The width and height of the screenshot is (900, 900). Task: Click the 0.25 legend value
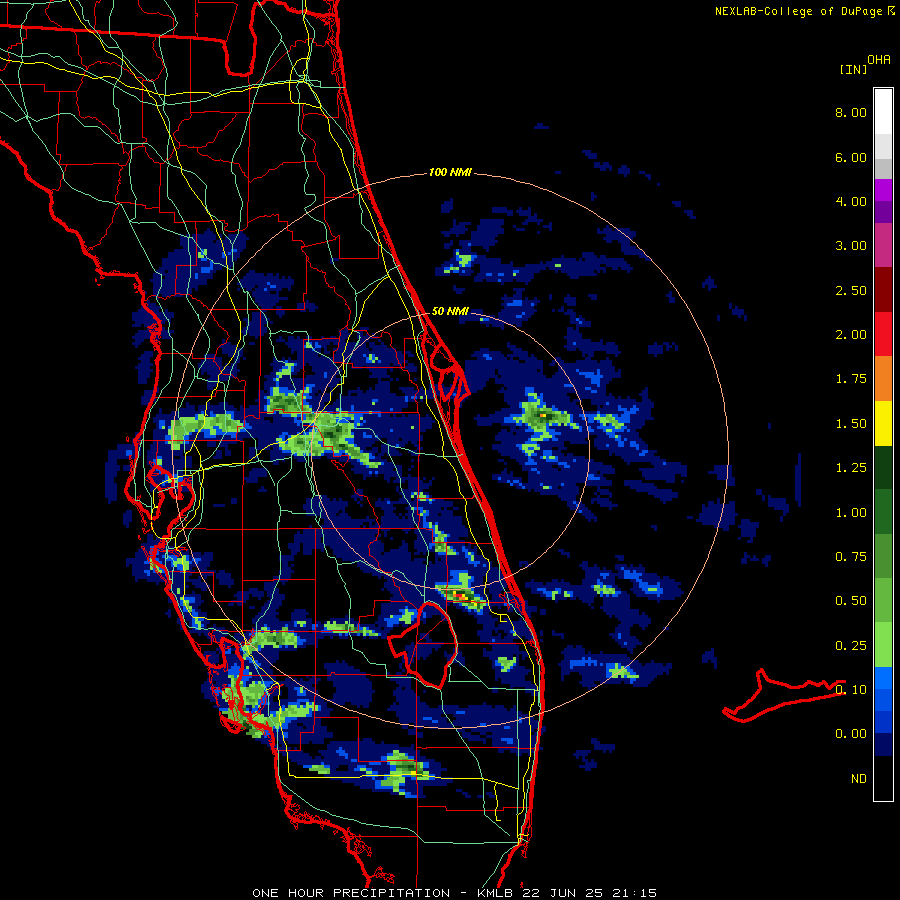[851, 646]
